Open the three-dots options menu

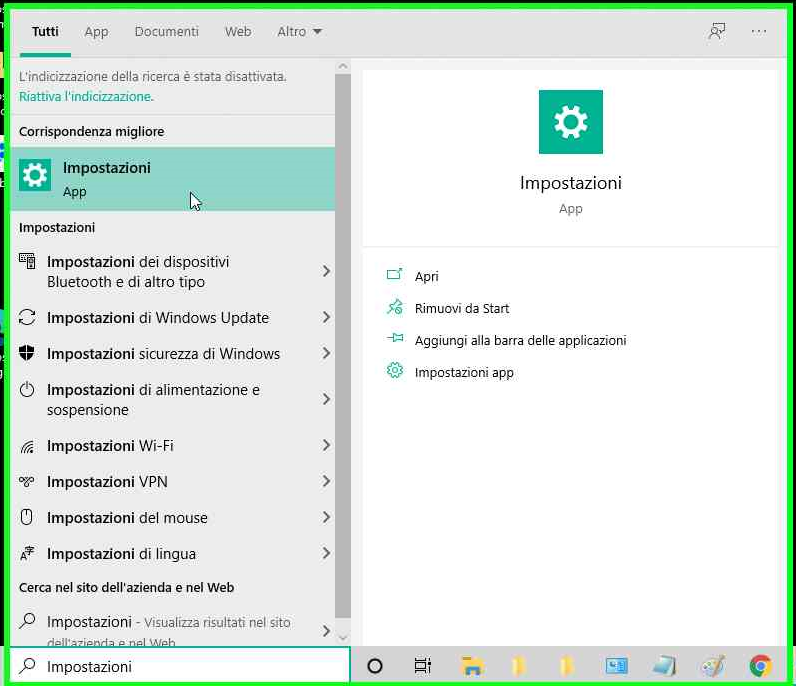pyautogui.click(x=758, y=31)
